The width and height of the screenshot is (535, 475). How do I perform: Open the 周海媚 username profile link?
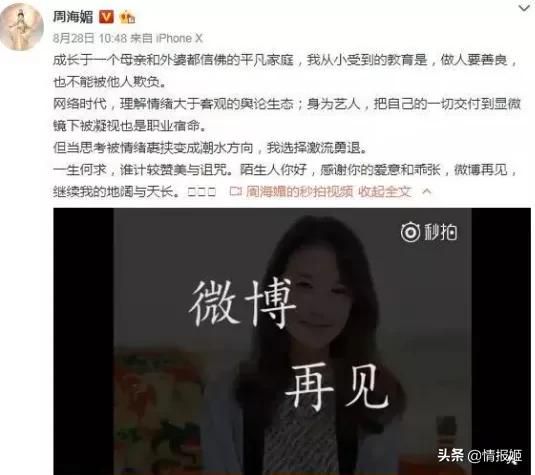pyautogui.click(x=73, y=16)
